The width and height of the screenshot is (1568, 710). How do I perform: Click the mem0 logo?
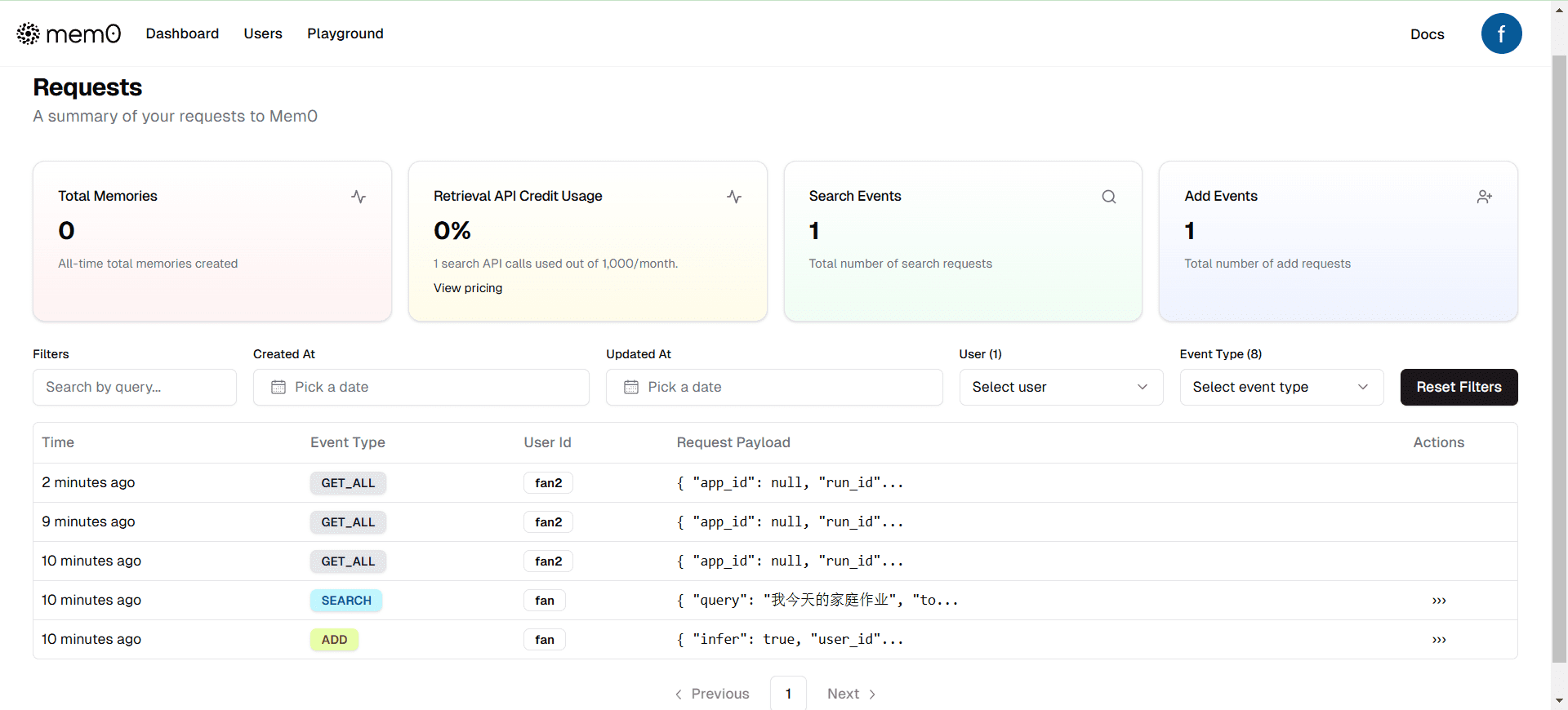coord(69,33)
